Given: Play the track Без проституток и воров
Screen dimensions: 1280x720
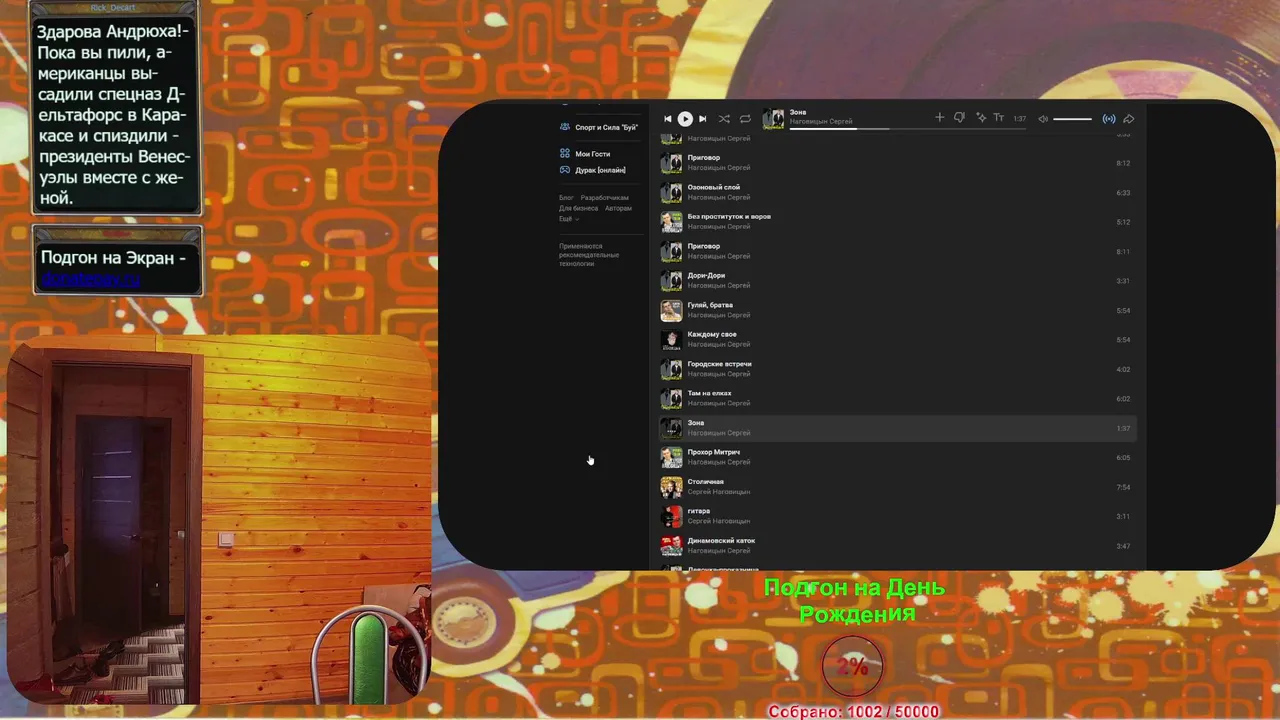Looking at the screenshot, I should click(x=897, y=222).
